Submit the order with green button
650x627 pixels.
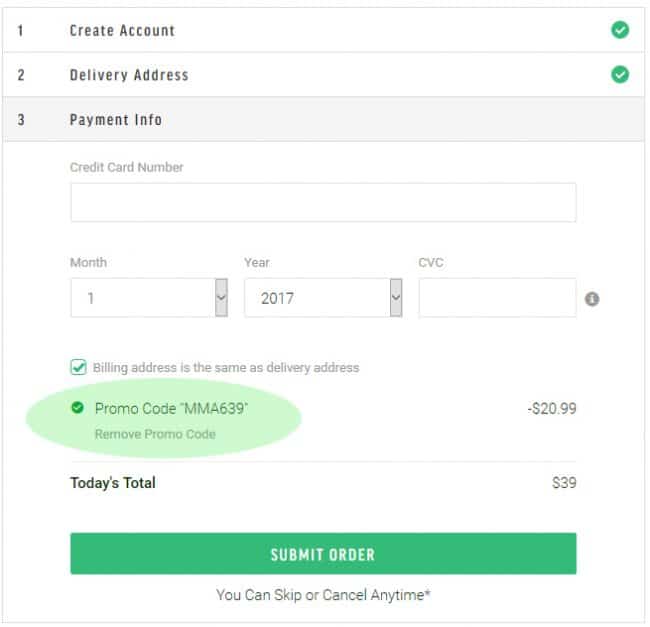pos(323,554)
